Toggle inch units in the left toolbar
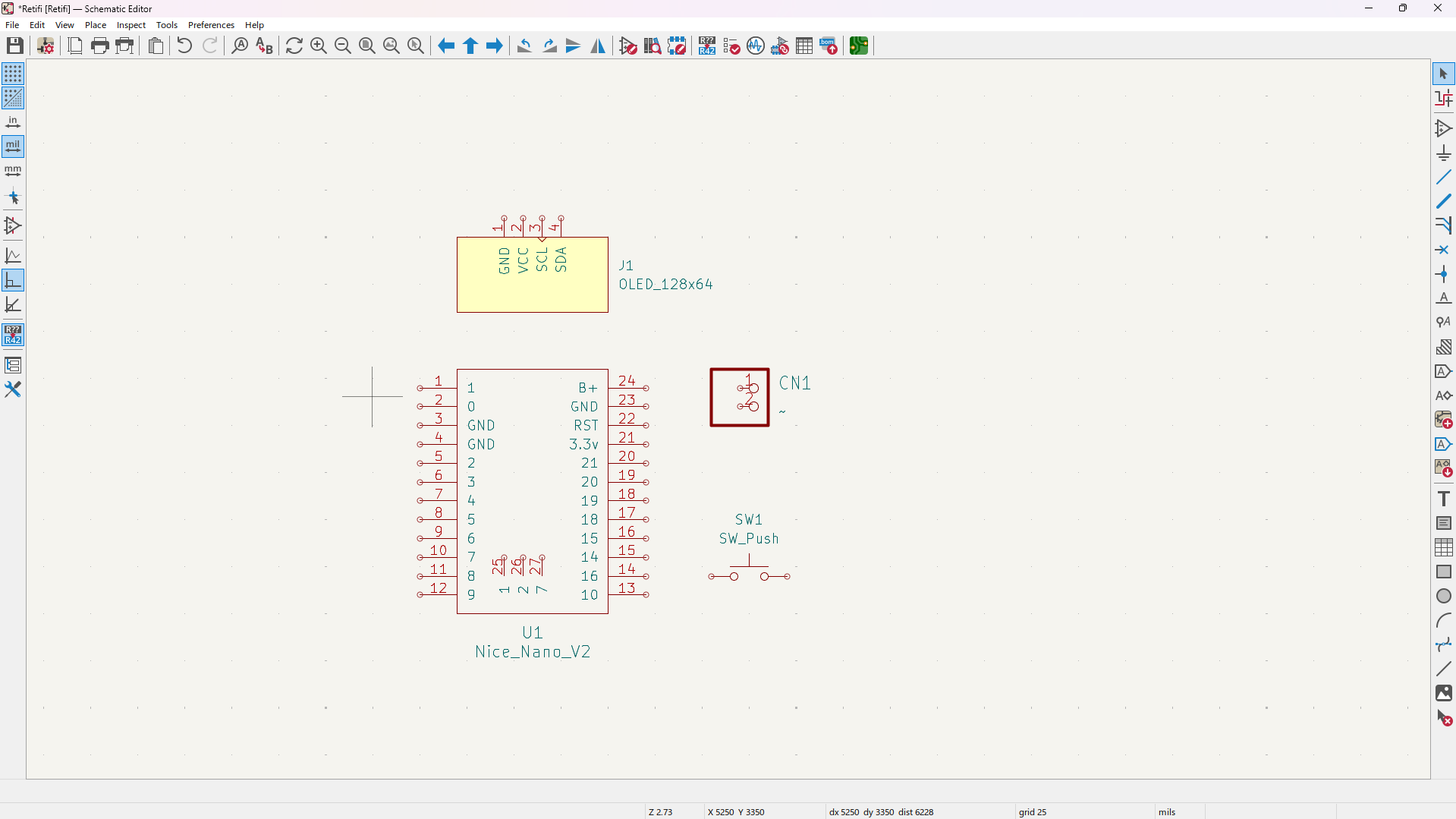This screenshot has width=1456, height=819. [x=13, y=121]
